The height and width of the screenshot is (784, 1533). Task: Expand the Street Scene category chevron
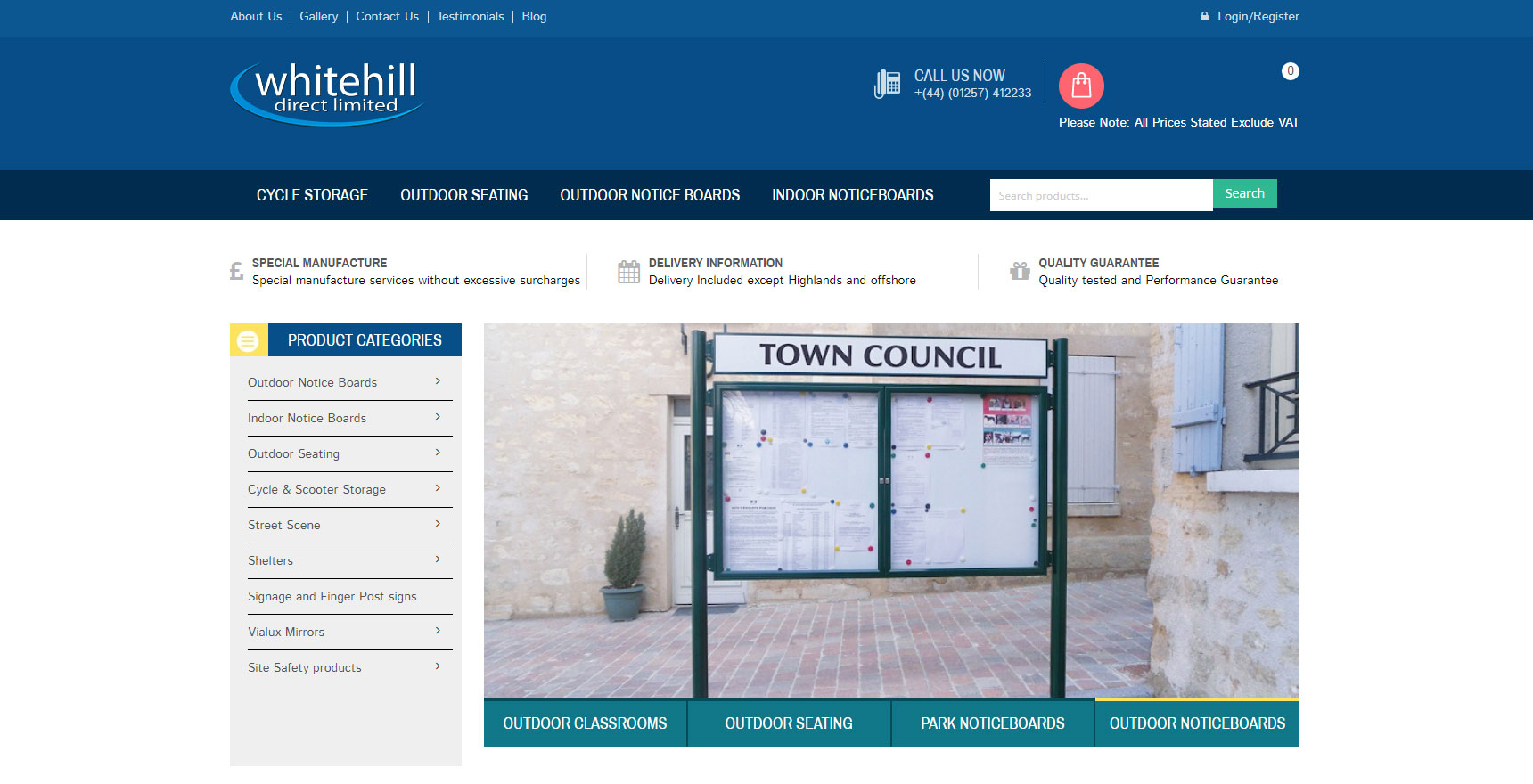tap(438, 524)
